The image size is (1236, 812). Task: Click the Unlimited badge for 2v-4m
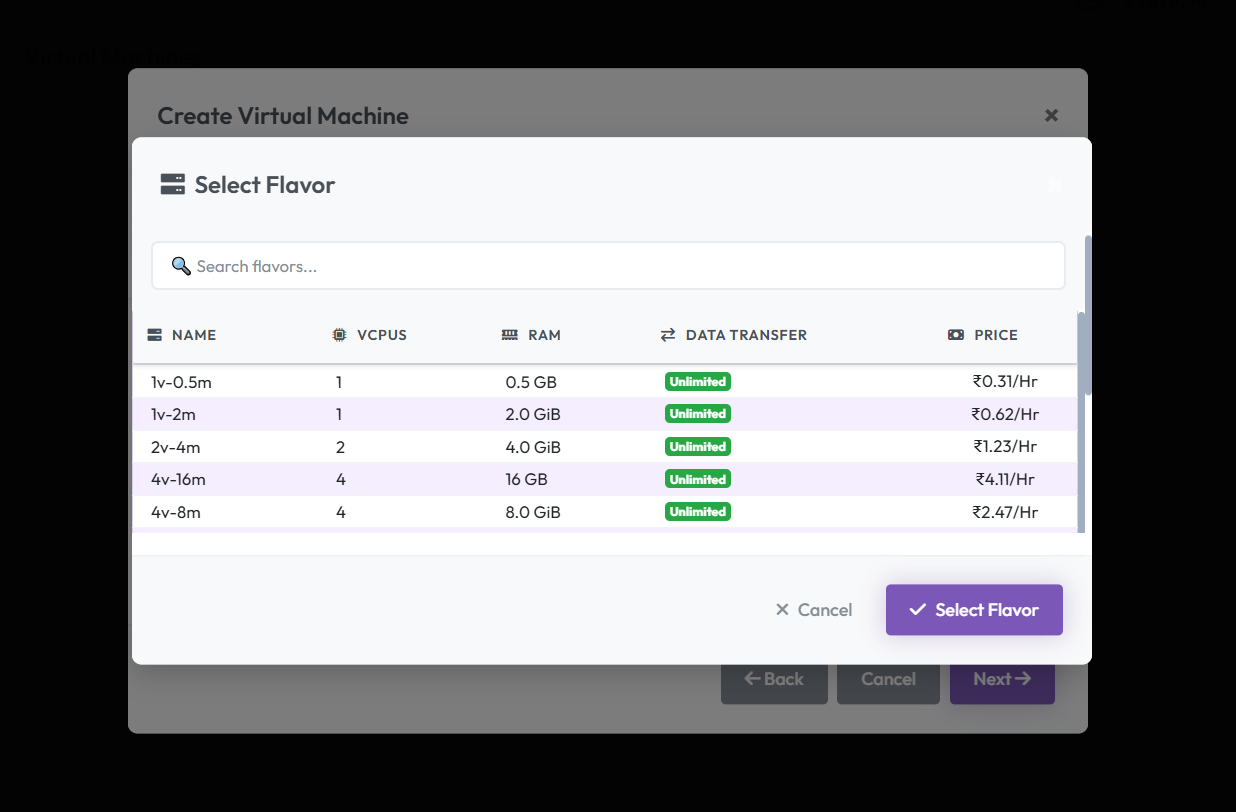(698, 447)
